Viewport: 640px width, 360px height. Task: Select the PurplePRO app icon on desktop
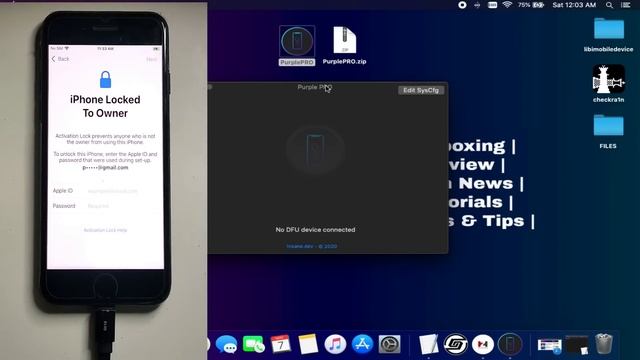[297, 41]
